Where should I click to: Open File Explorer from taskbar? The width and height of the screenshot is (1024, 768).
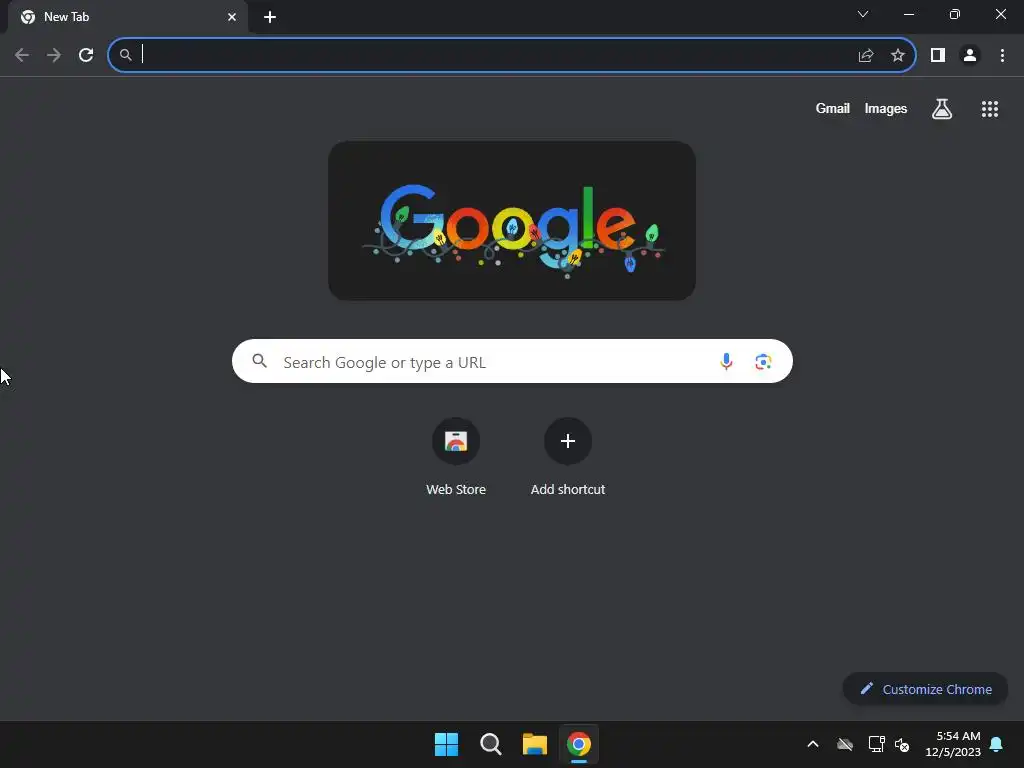point(535,744)
